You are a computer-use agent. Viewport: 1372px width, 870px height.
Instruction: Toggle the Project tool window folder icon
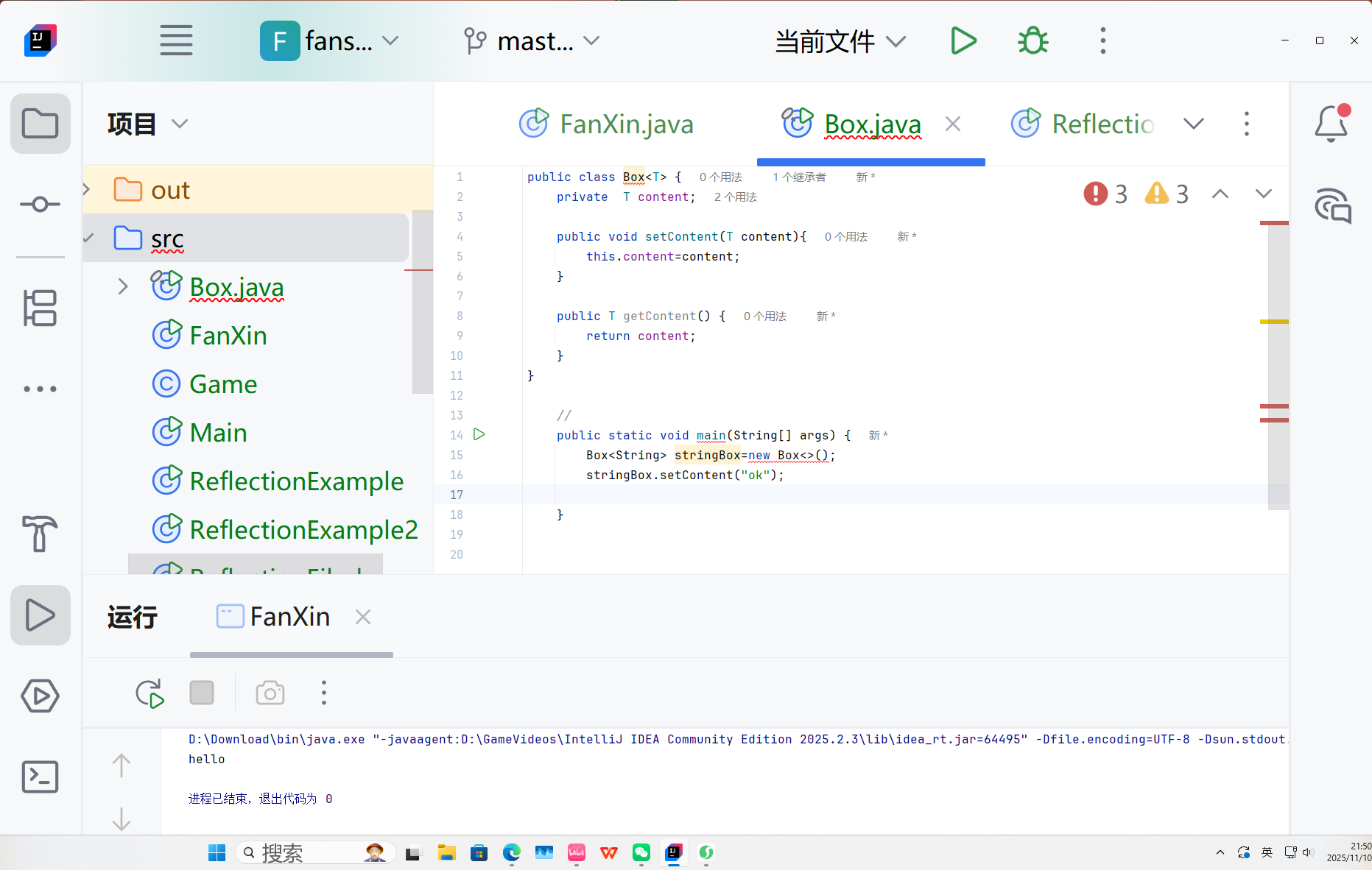[x=41, y=124]
